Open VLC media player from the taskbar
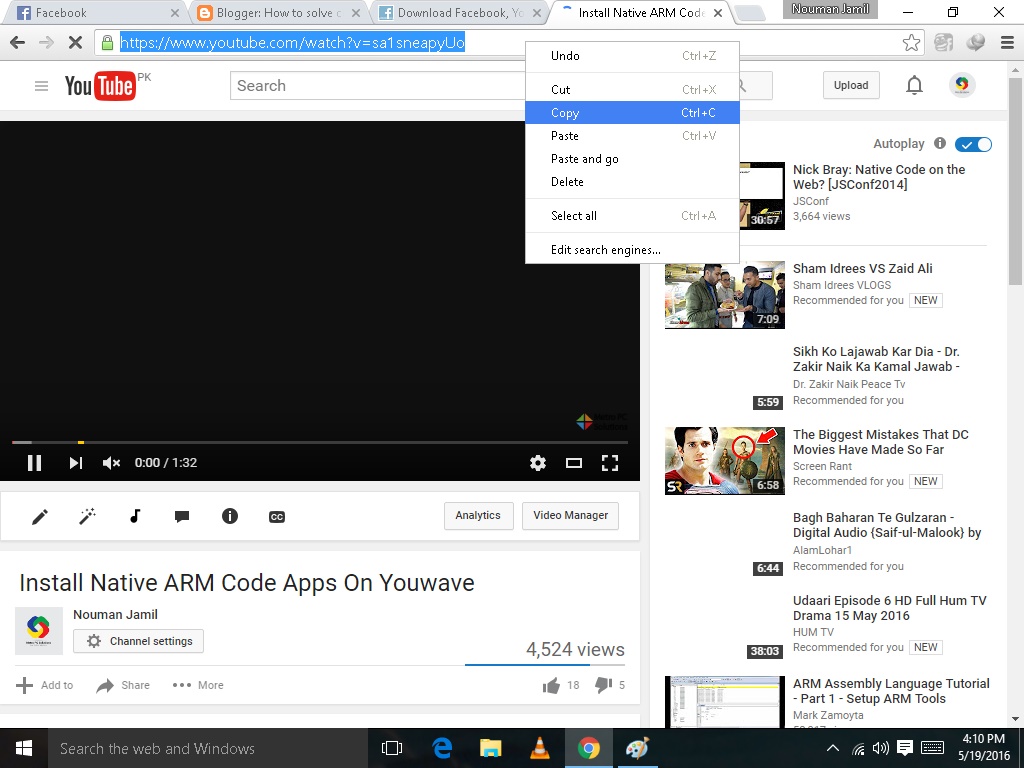Image resolution: width=1024 pixels, height=768 pixels. tap(539, 748)
